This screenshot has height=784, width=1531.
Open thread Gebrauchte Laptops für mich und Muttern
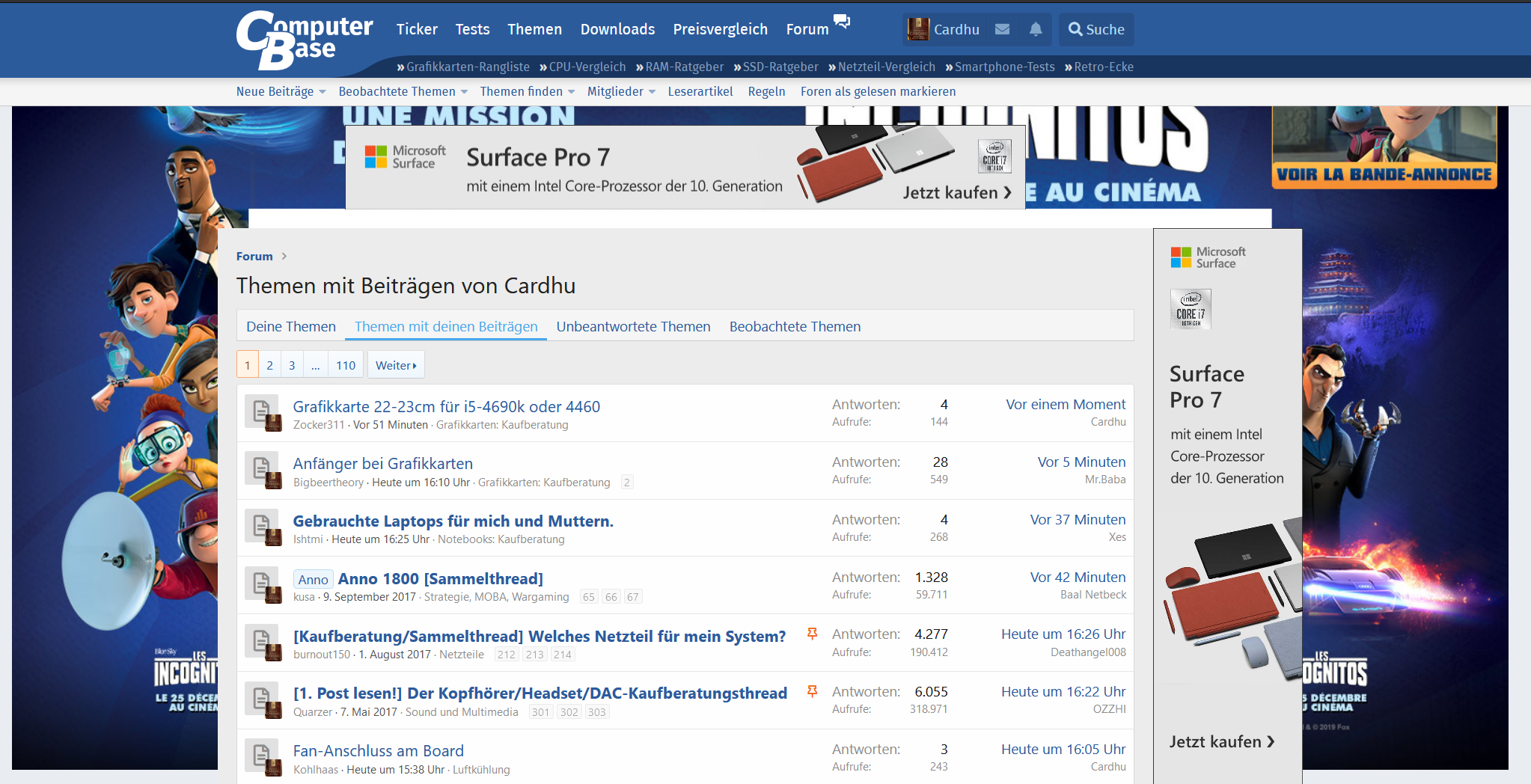pos(453,521)
